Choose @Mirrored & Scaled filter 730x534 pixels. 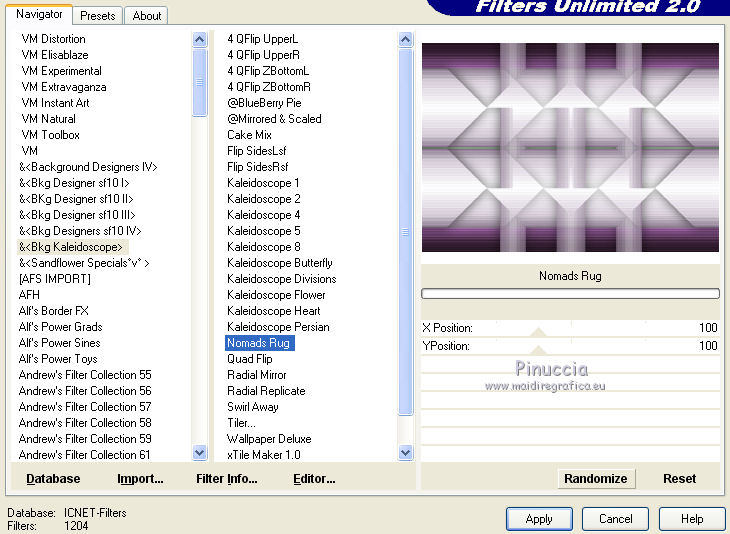pos(274,119)
